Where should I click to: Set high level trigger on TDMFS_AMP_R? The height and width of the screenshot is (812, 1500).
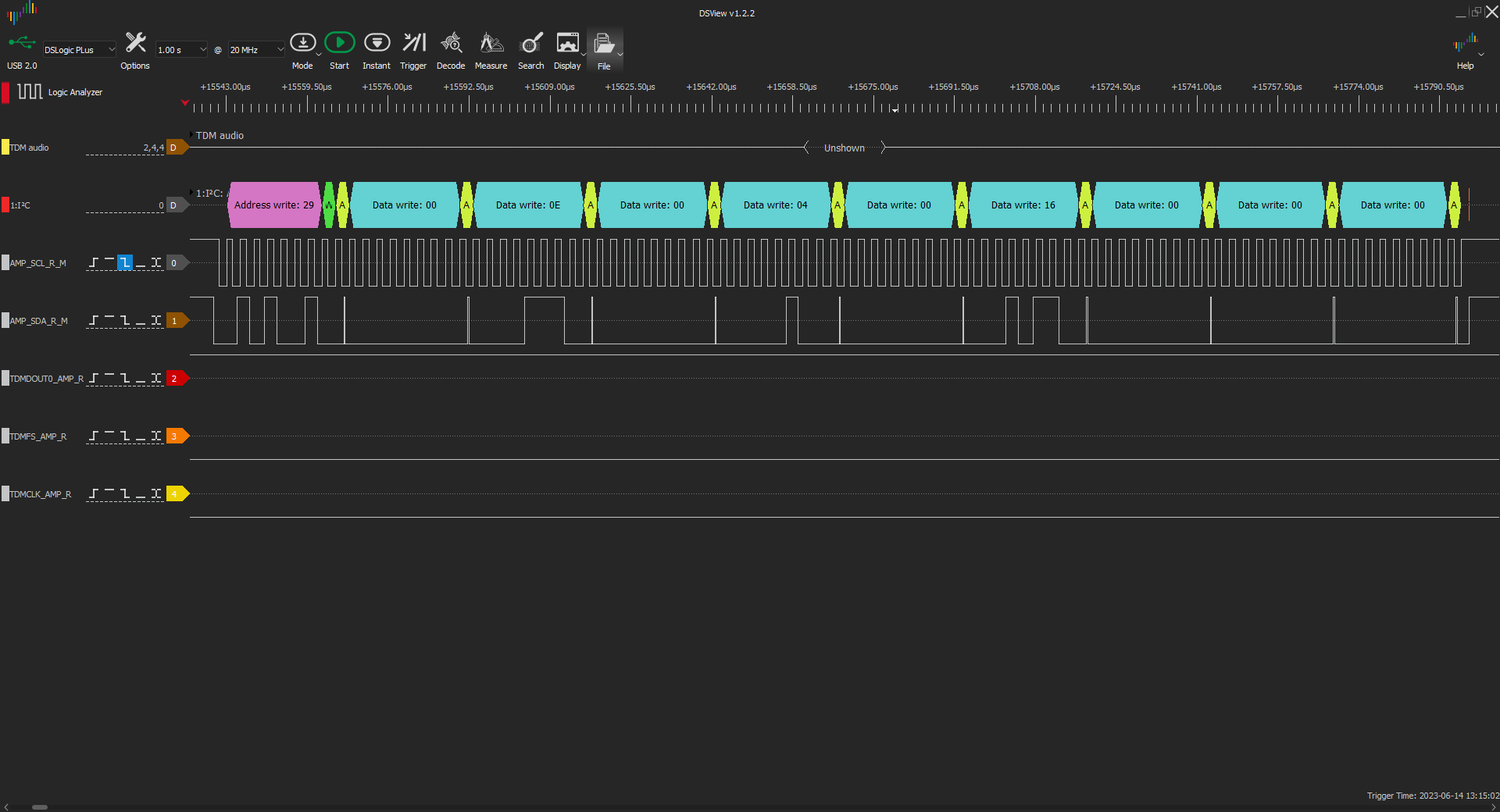109,436
